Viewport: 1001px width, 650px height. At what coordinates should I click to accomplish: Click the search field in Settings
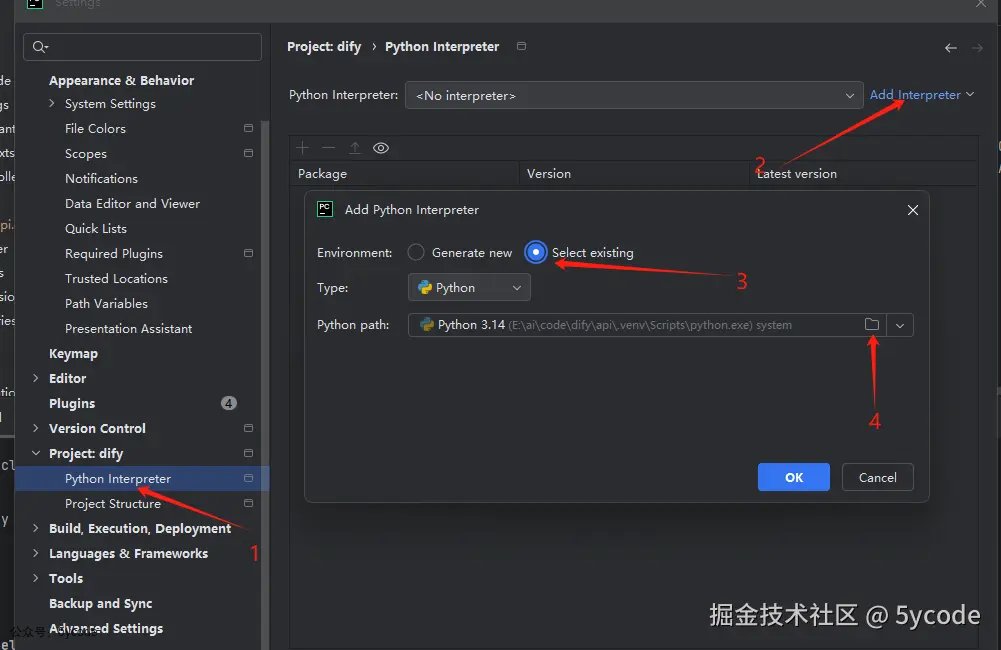[x=142, y=47]
